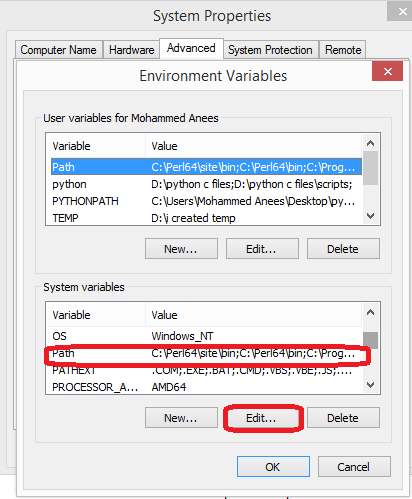412x499 pixels.
Task: Close the Environment Variables dialog
Action: [387, 71]
